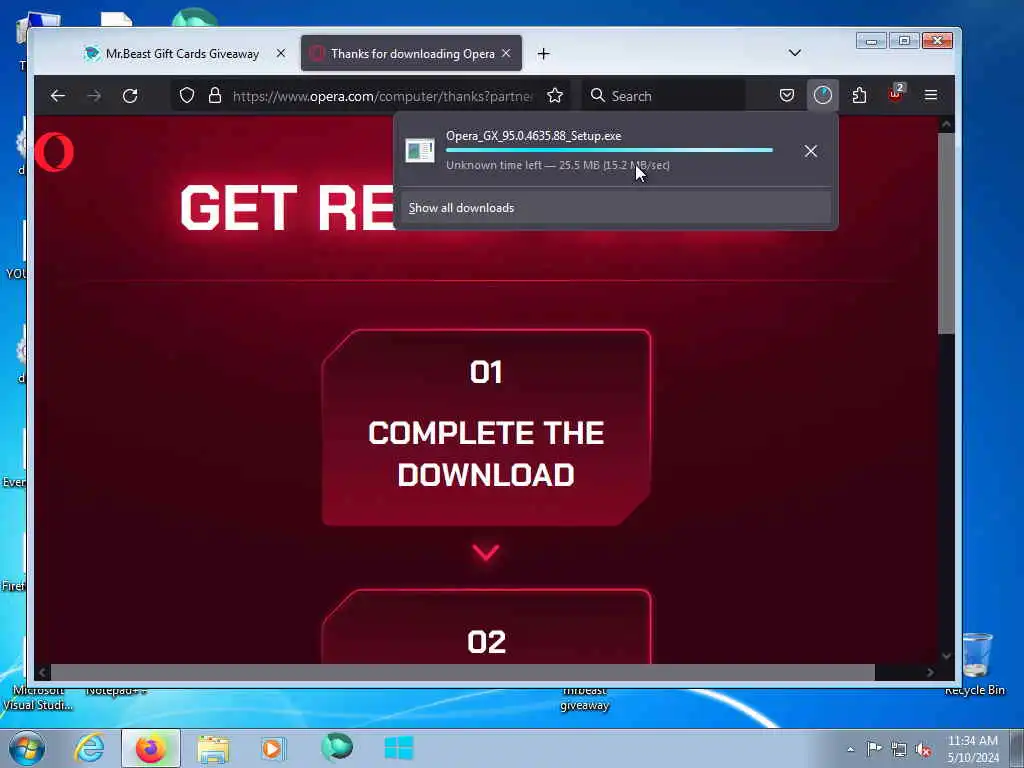The height and width of the screenshot is (768, 1024).
Task: Open the clock showing 11:34 AM
Action: [x=973, y=749]
